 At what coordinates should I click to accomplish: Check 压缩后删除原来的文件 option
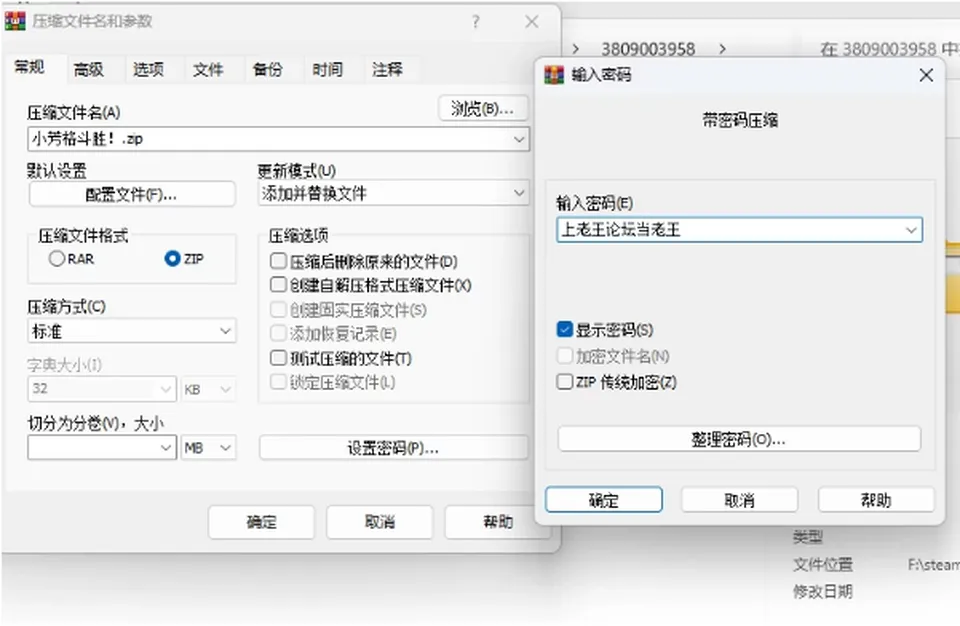point(278,261)
